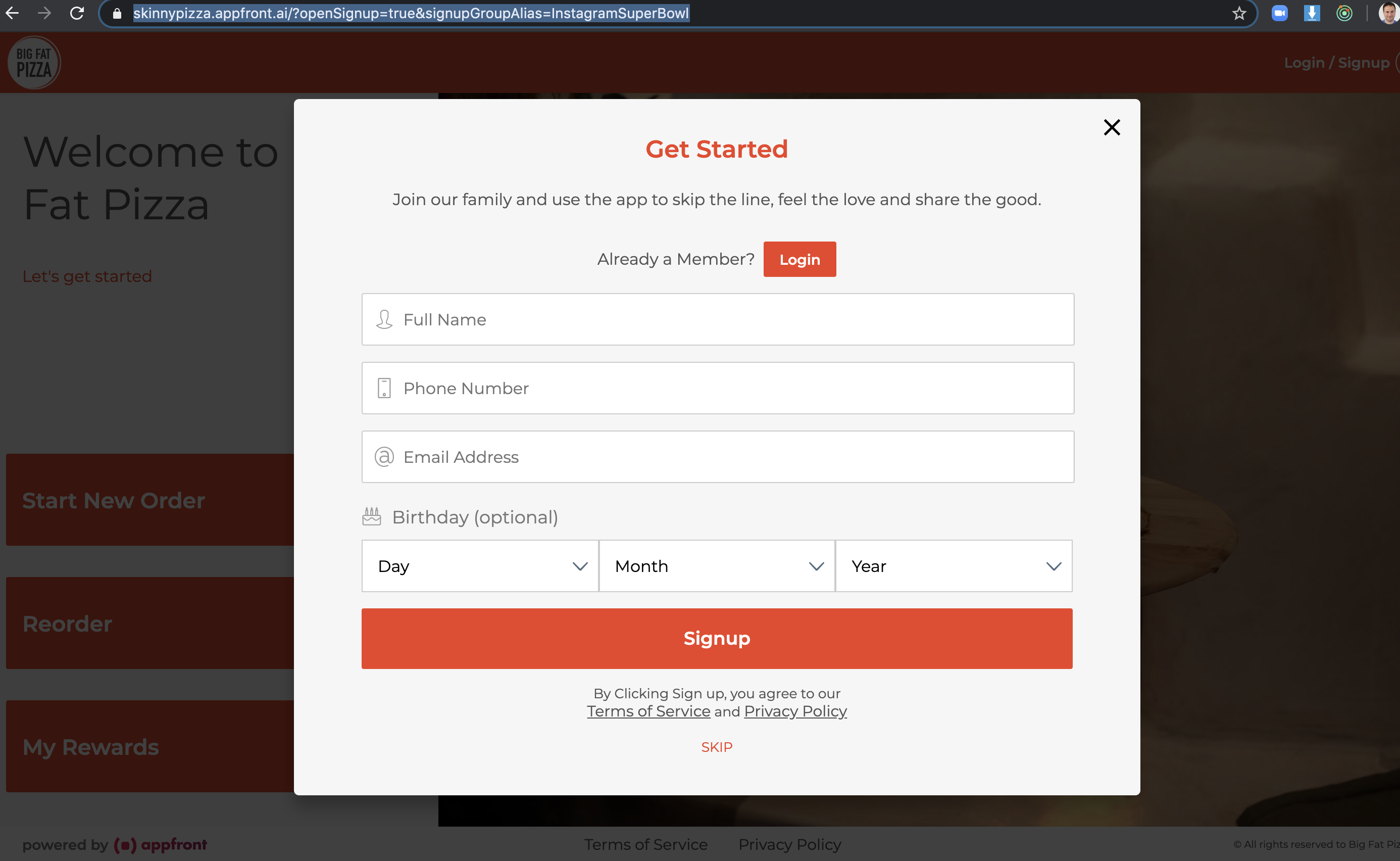Click the Signup button
The image size is (1400, 861).
(717, 638)
